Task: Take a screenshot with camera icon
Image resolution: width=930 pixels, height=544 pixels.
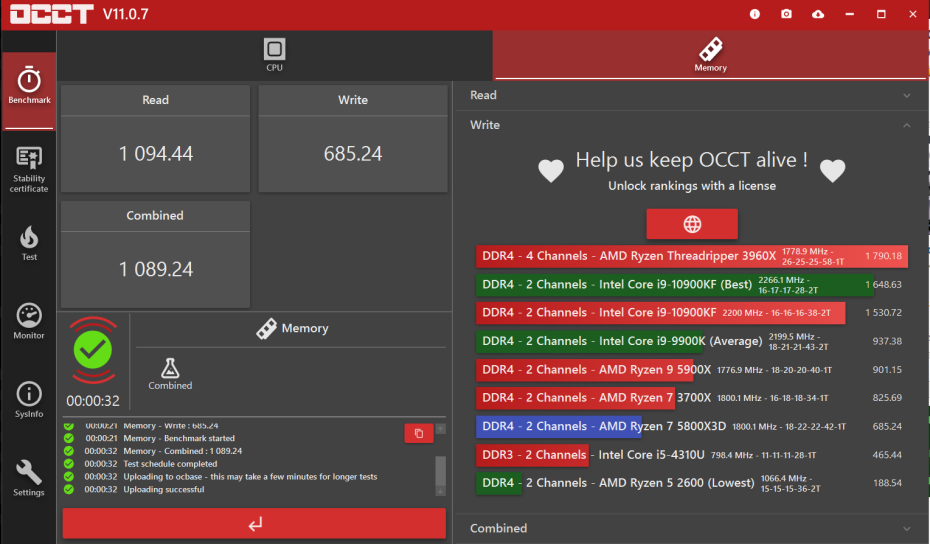Action: click(x=786, y=14)
